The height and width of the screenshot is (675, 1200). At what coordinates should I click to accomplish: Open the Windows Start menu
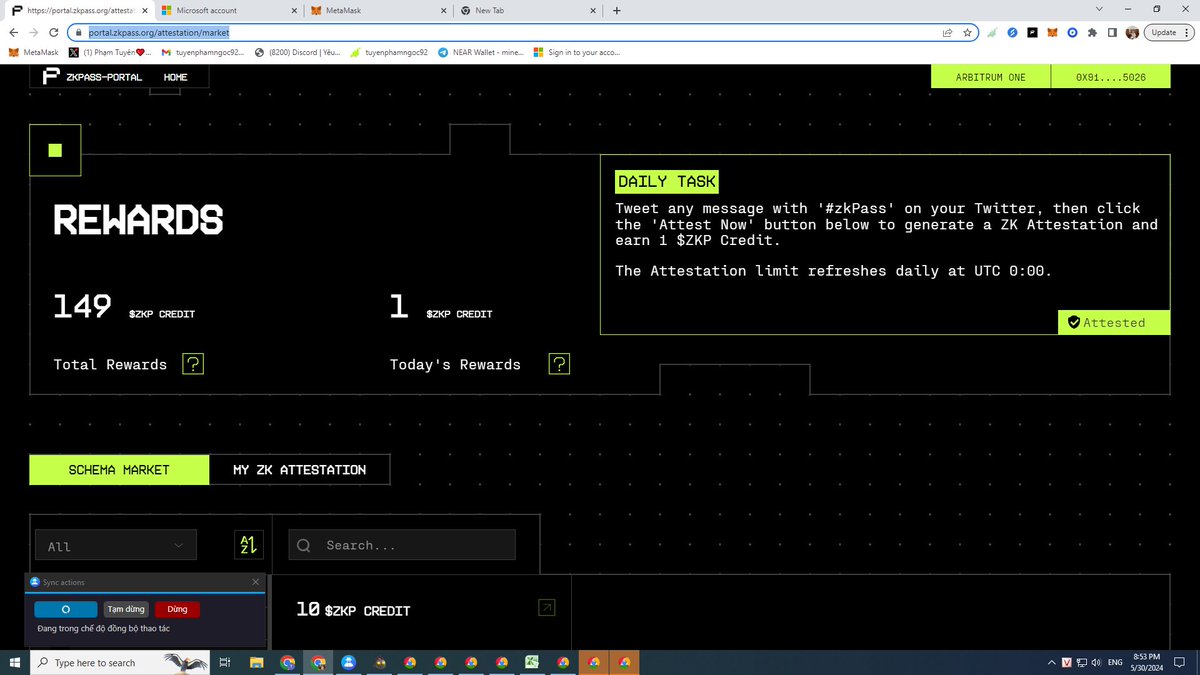coord(14,662)
